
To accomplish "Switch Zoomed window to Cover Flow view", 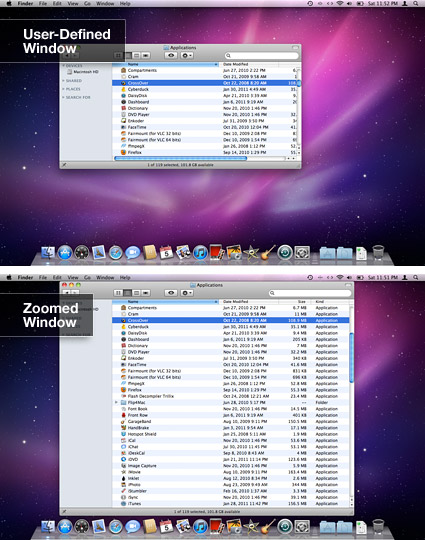I will tap(146, 293).
